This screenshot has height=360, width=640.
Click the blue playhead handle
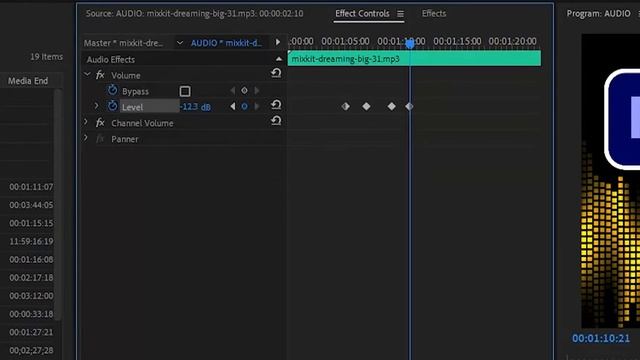click(410, 43)
